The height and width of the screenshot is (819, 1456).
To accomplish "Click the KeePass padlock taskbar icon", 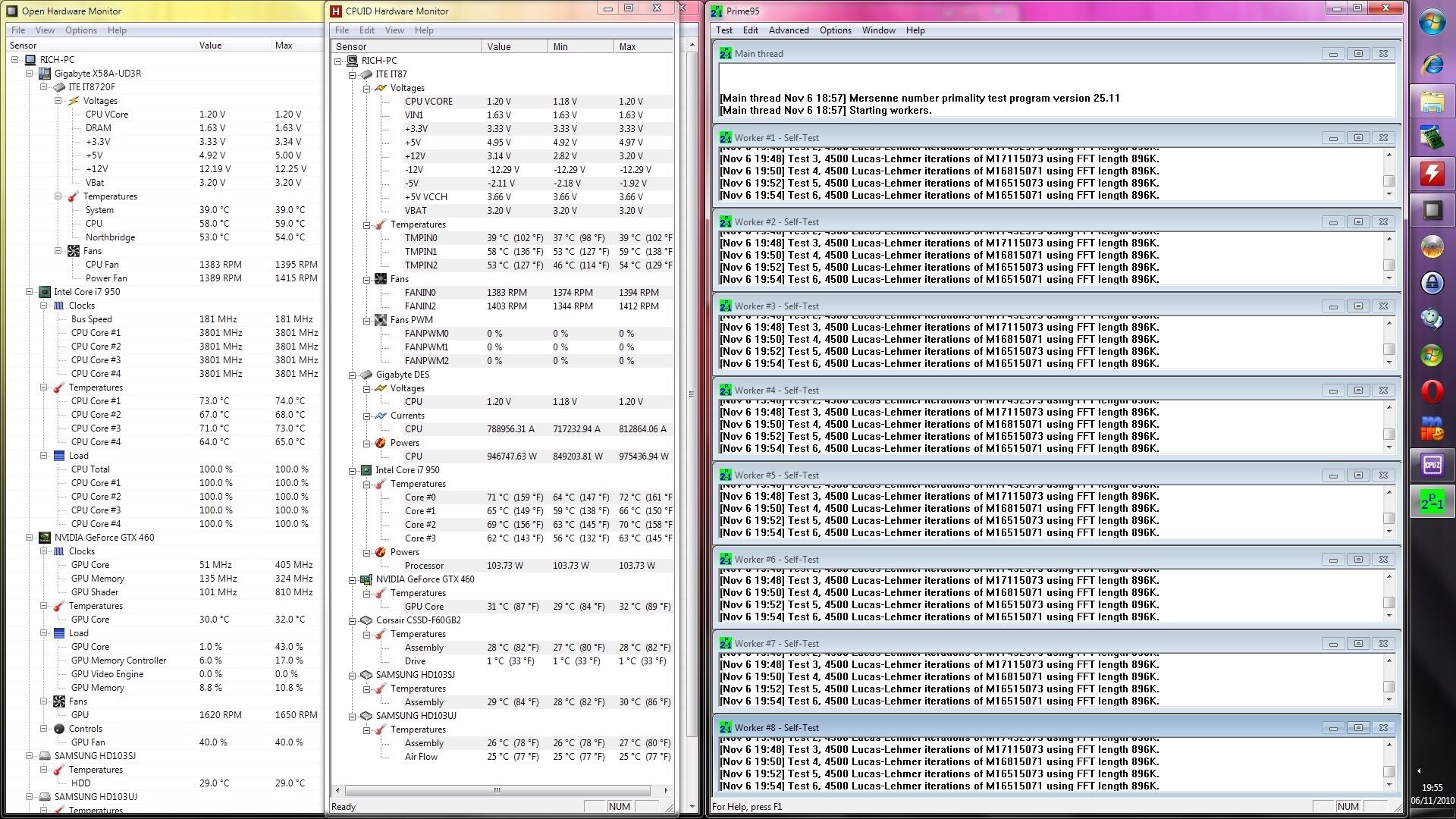I will click(1432, 283).
